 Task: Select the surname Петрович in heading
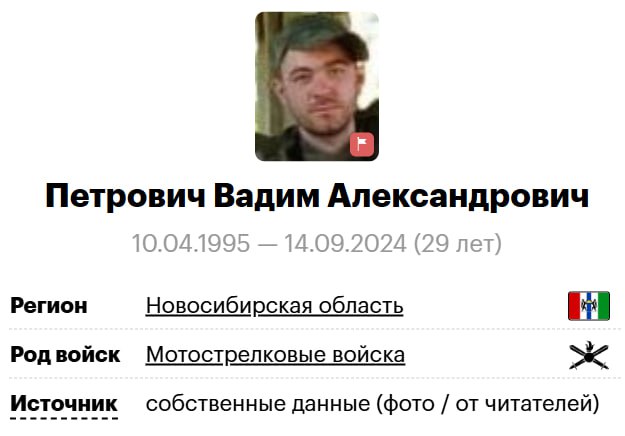coord(126,196)
